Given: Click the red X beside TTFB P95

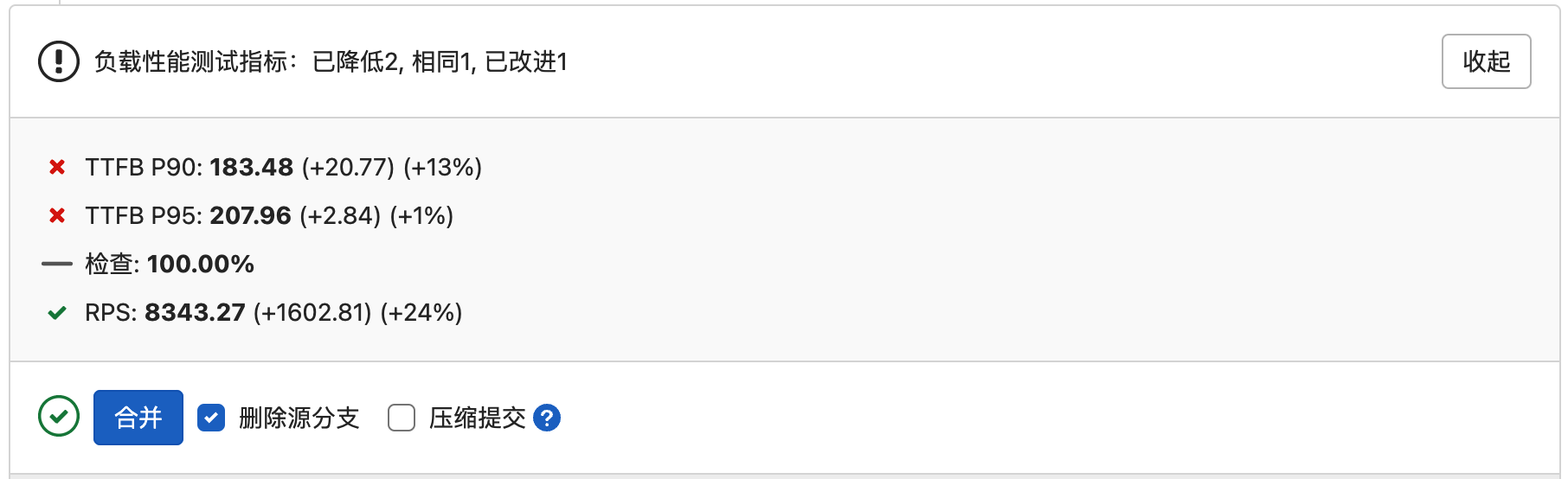Looking at the screenshot, I should point(57,215).
